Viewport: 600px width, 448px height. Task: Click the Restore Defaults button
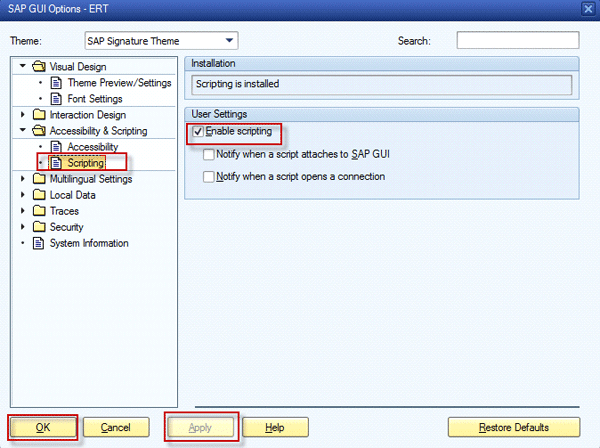[514, 427]
